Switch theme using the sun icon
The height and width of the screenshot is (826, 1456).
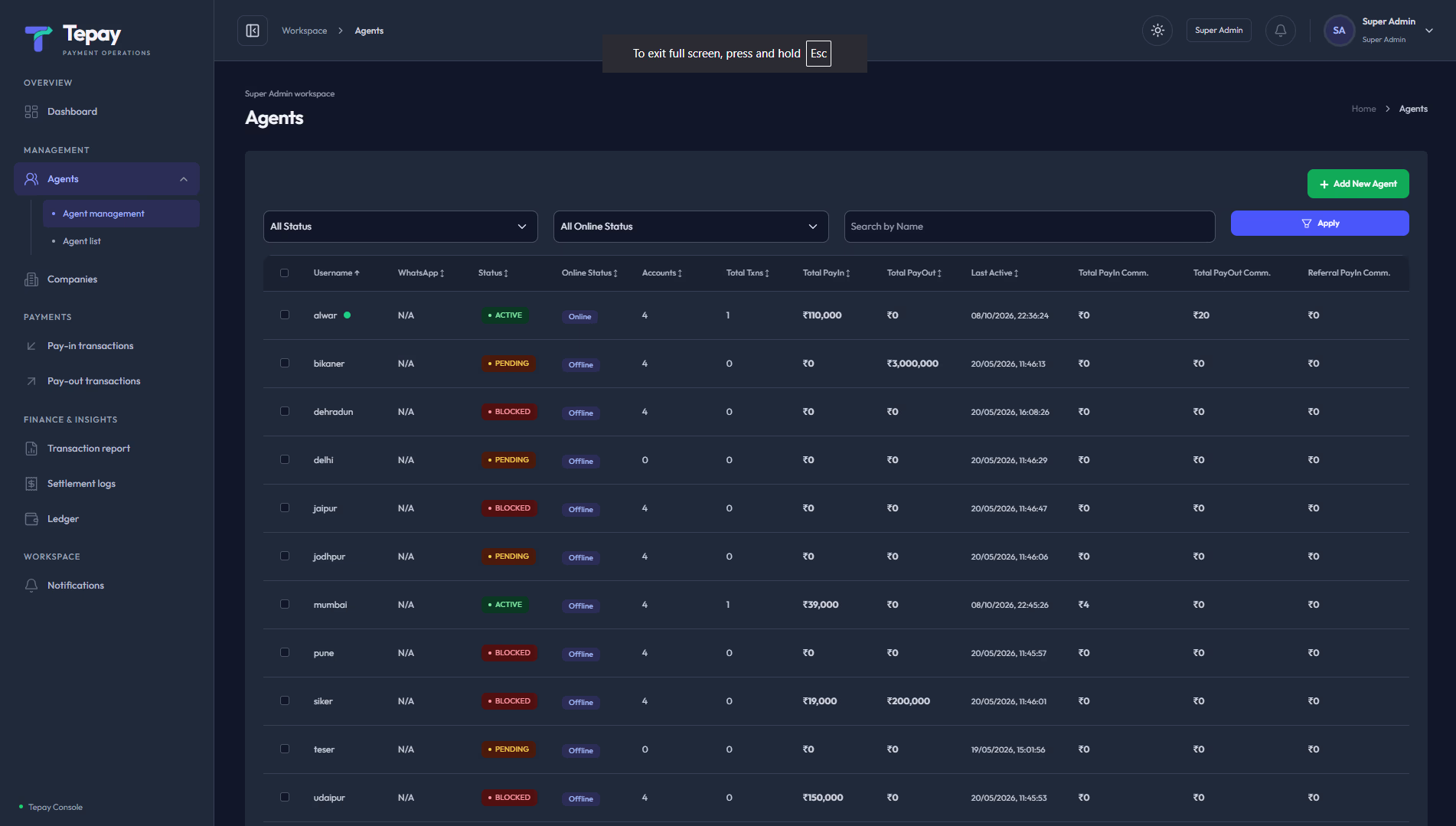point(1157,31)
